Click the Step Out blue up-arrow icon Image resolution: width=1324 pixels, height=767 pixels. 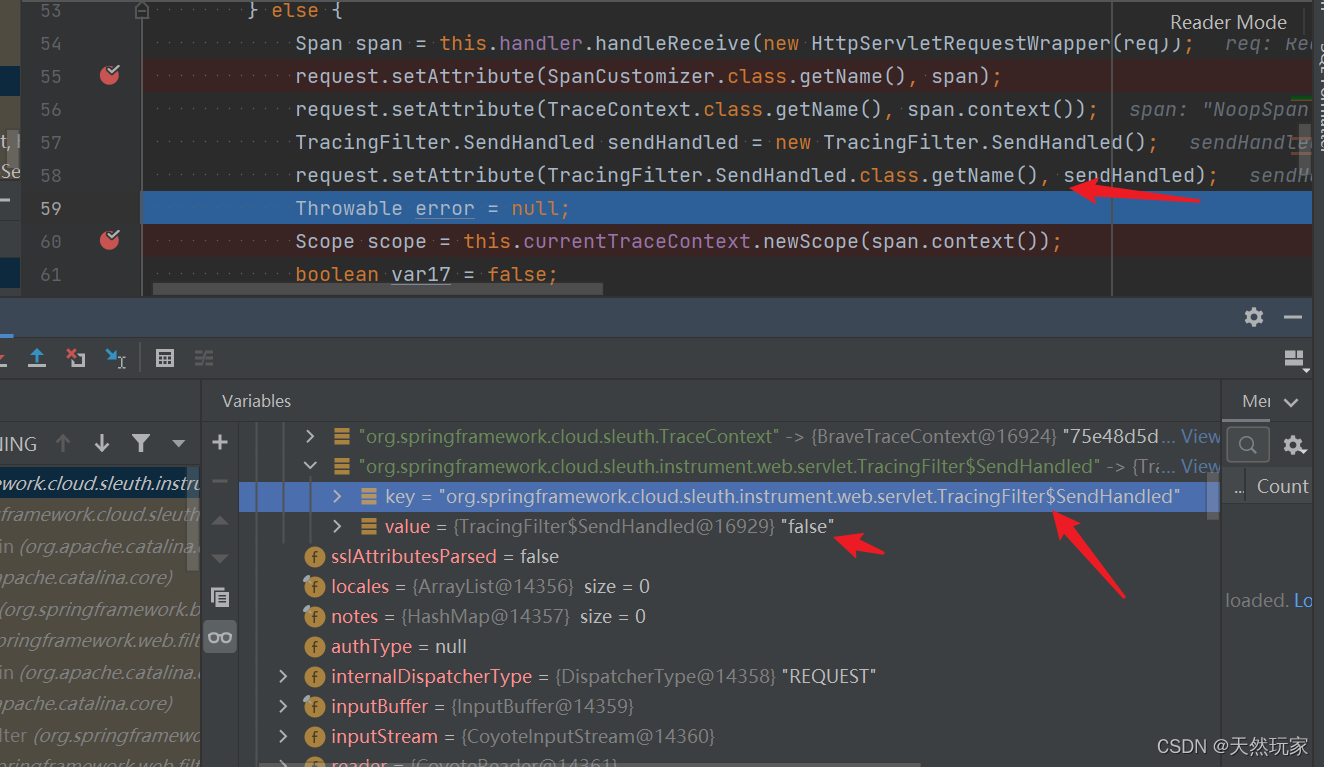[37, 358]
